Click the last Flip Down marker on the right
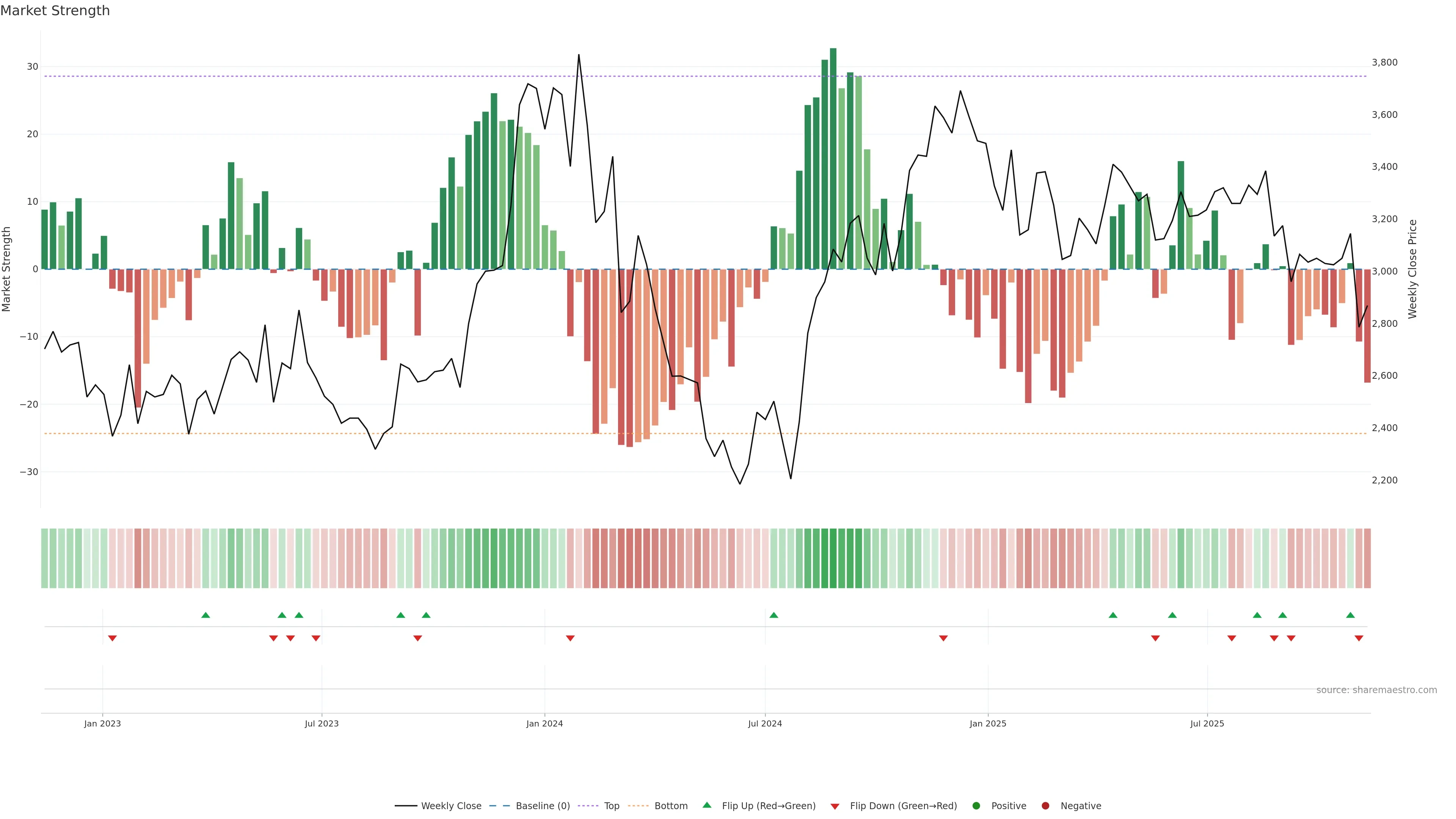 [x=1359, y=638]
